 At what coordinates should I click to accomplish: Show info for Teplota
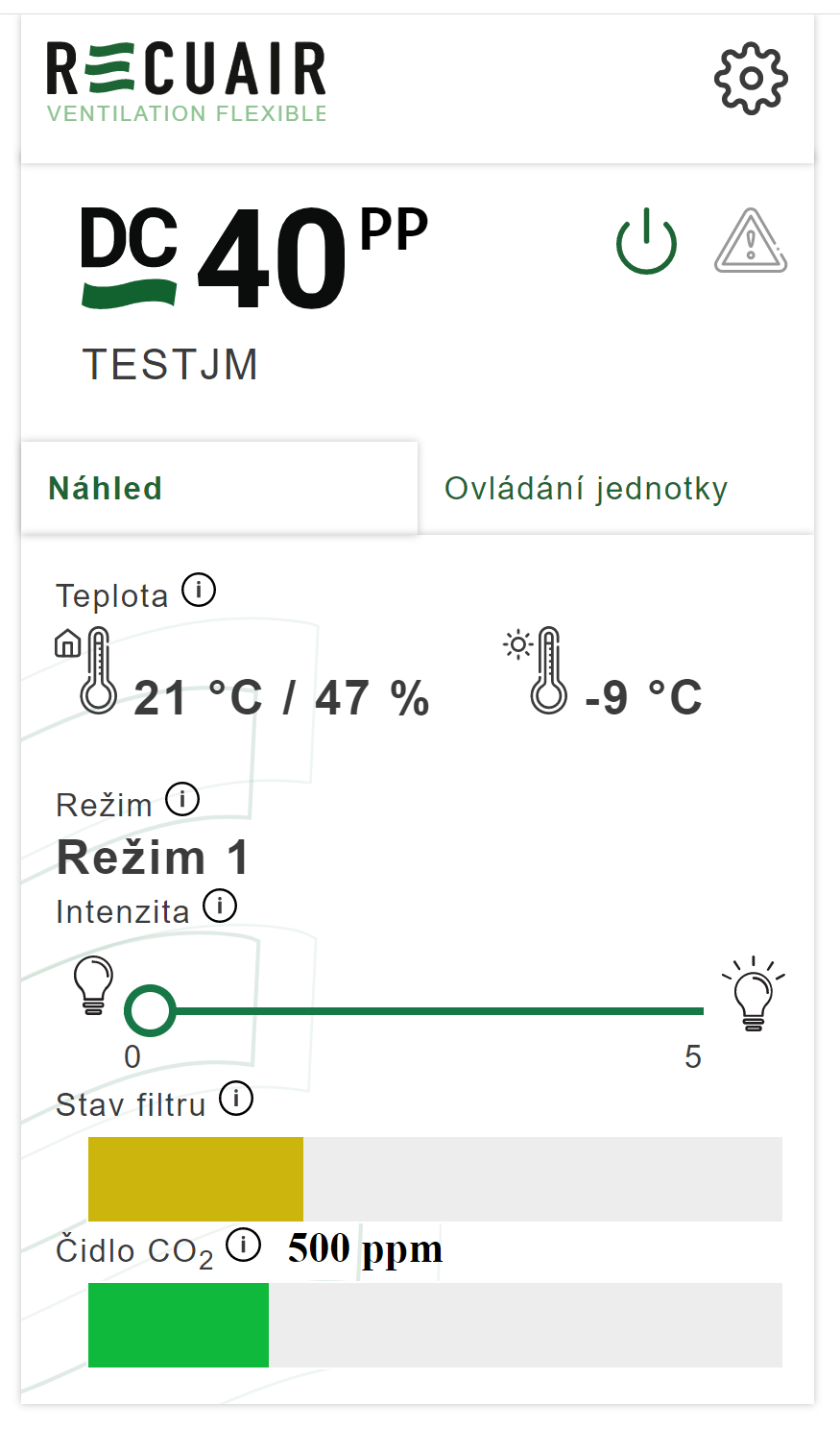[199, 590]
